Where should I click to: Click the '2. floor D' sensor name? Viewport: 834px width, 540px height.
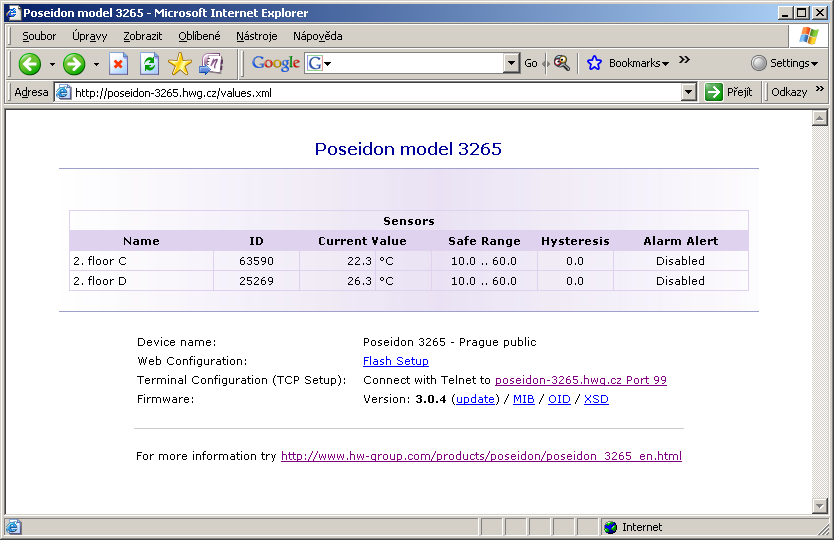(x=100, y=281)
